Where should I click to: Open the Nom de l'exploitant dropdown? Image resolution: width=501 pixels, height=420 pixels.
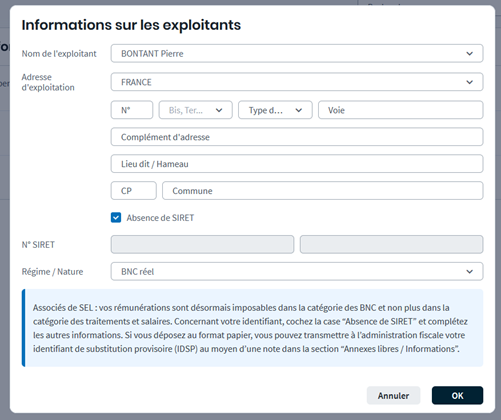(297, 53)
